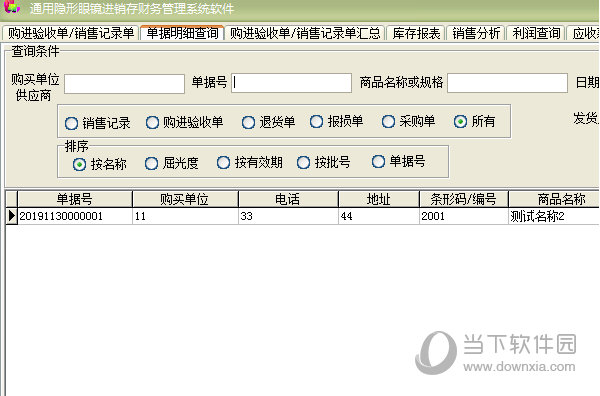Select 购进验收单 radio button

pos(184,122)
